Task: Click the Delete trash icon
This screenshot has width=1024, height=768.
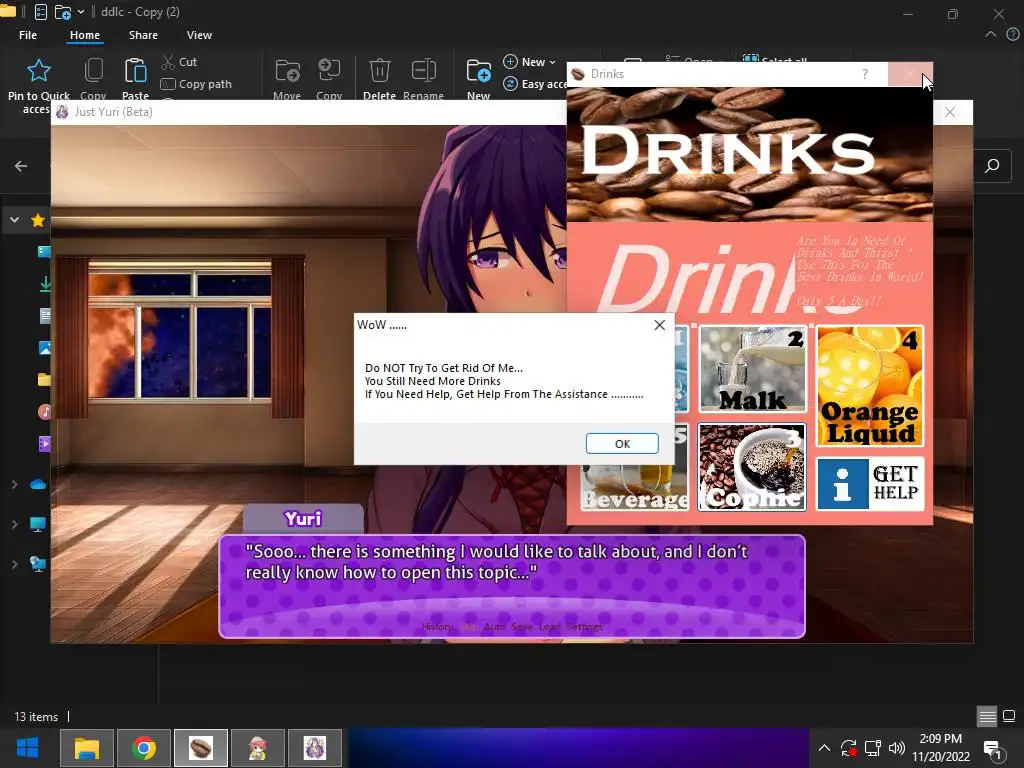Action: coord(379,71)
